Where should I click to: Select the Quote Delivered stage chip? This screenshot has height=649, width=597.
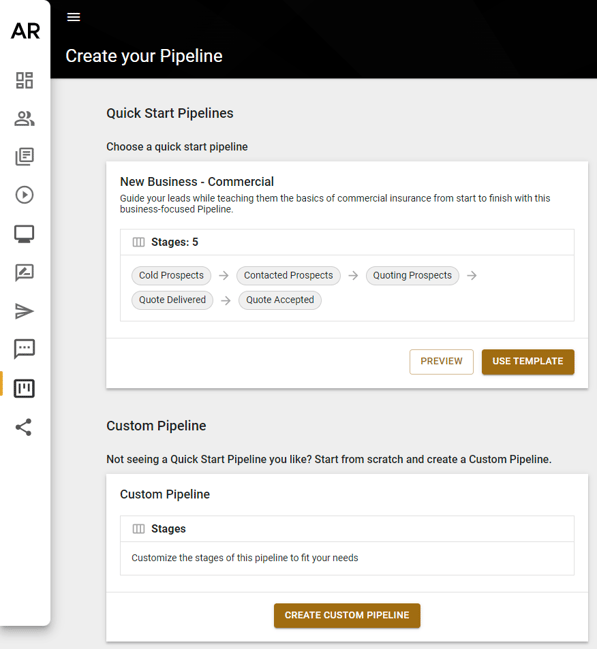(x=172, y=300)
